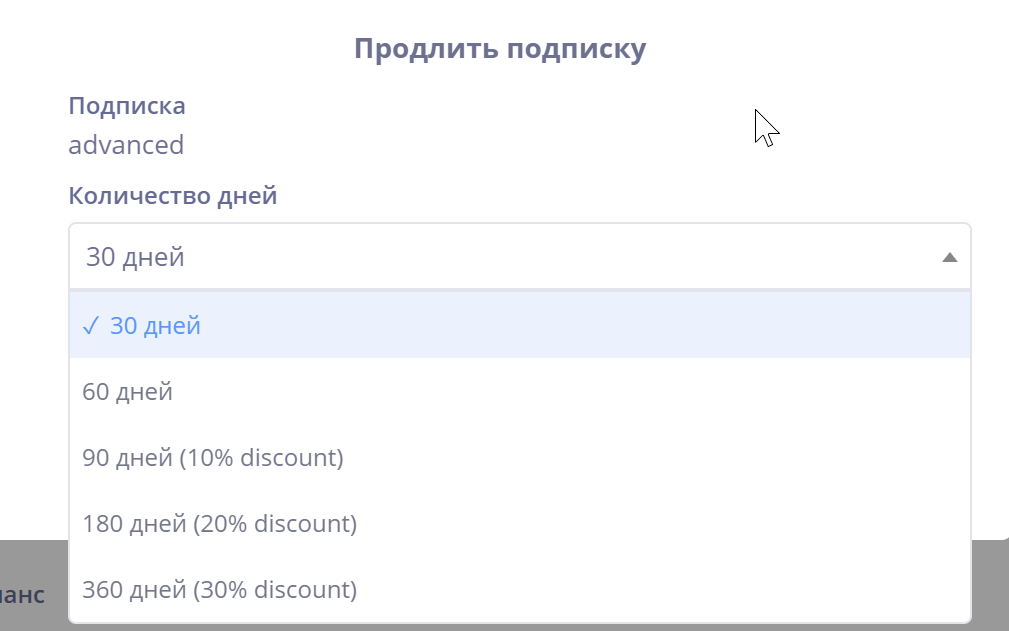Click the upward-pointing chevron in the select box
This screenshot has width=1009, height=631.
click(947, 257)
